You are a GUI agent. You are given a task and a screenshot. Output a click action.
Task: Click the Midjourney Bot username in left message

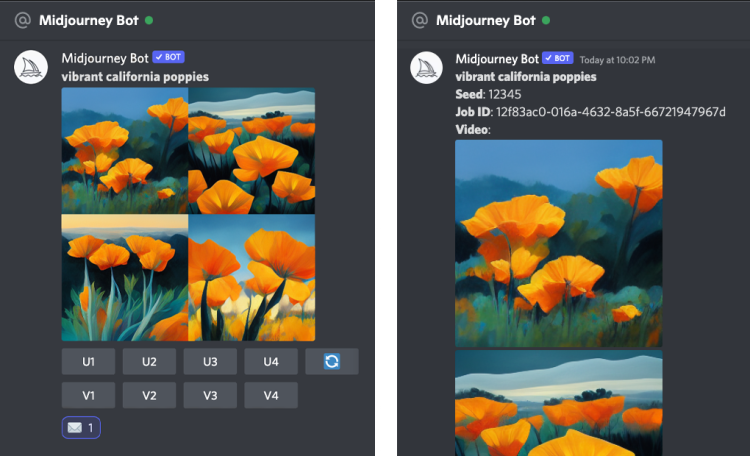click(x=105, y=58)
